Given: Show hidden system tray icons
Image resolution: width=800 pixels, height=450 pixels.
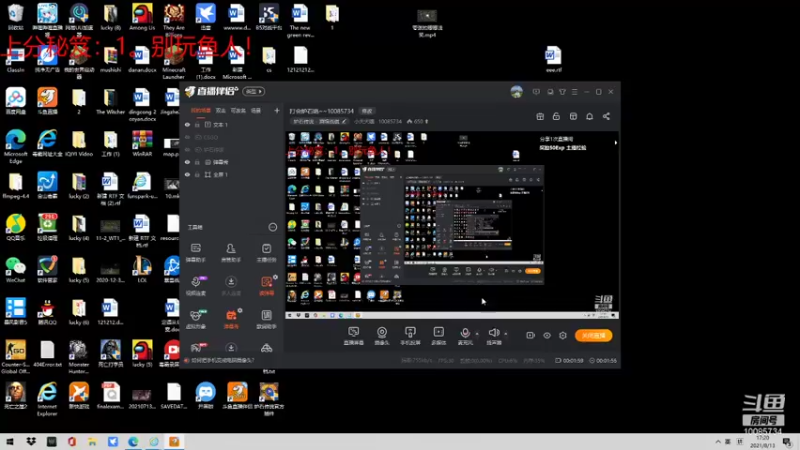Looking at the screenshot, I should pos(718,441).
